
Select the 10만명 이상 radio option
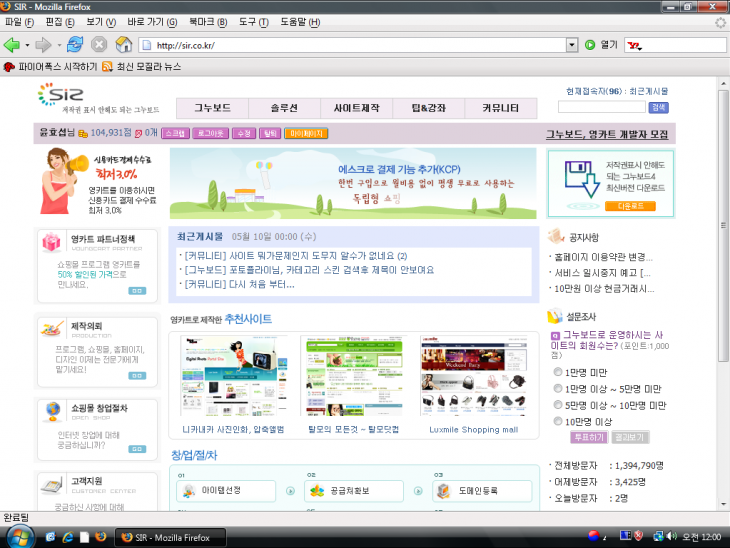558,421
